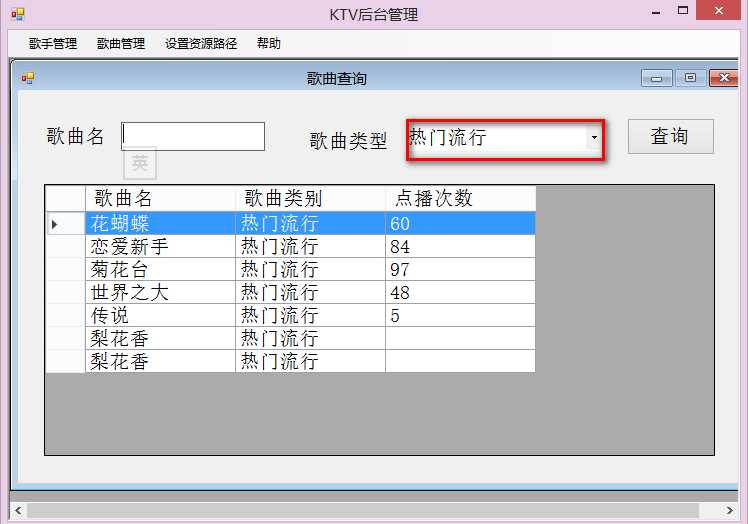Click the play count 5 cell
This screenshot has height=524, width=748.
tap(460, 315)
